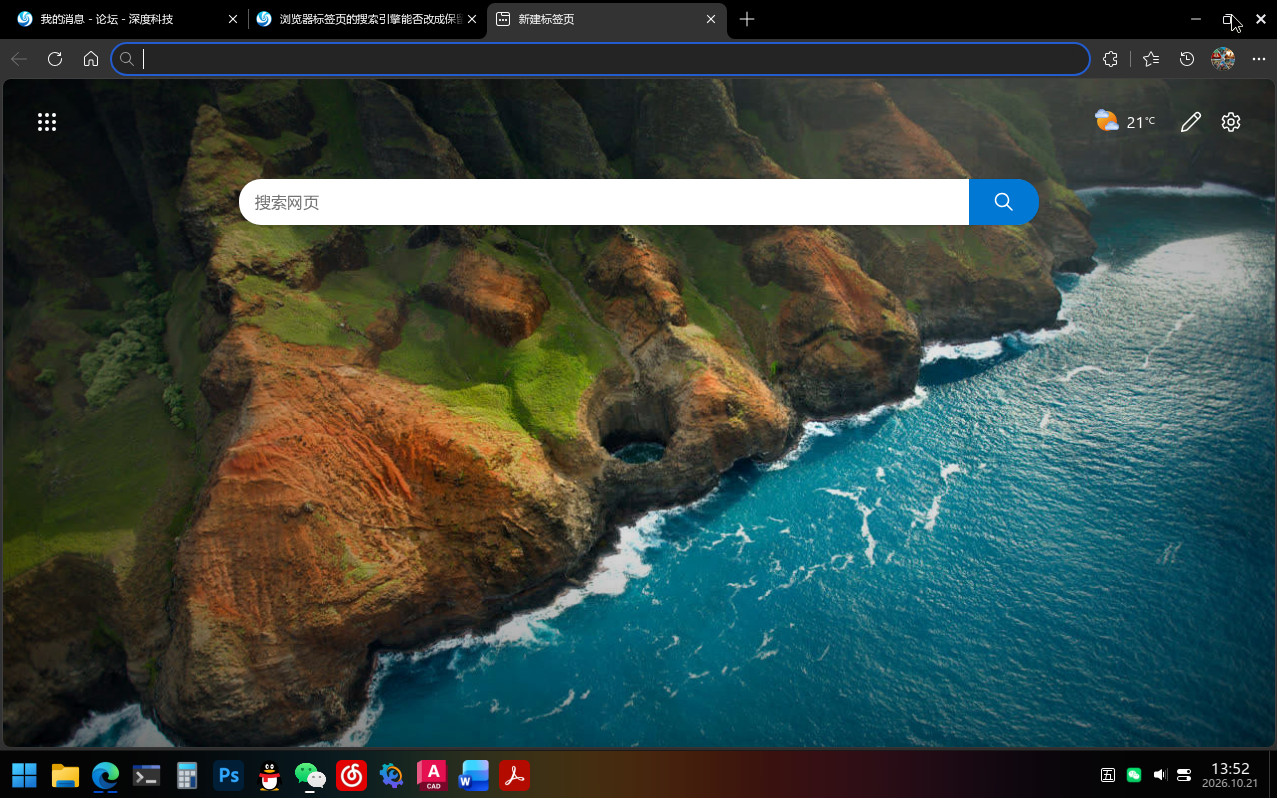Open Calculator from the taskbar

[x=187, y=775]
